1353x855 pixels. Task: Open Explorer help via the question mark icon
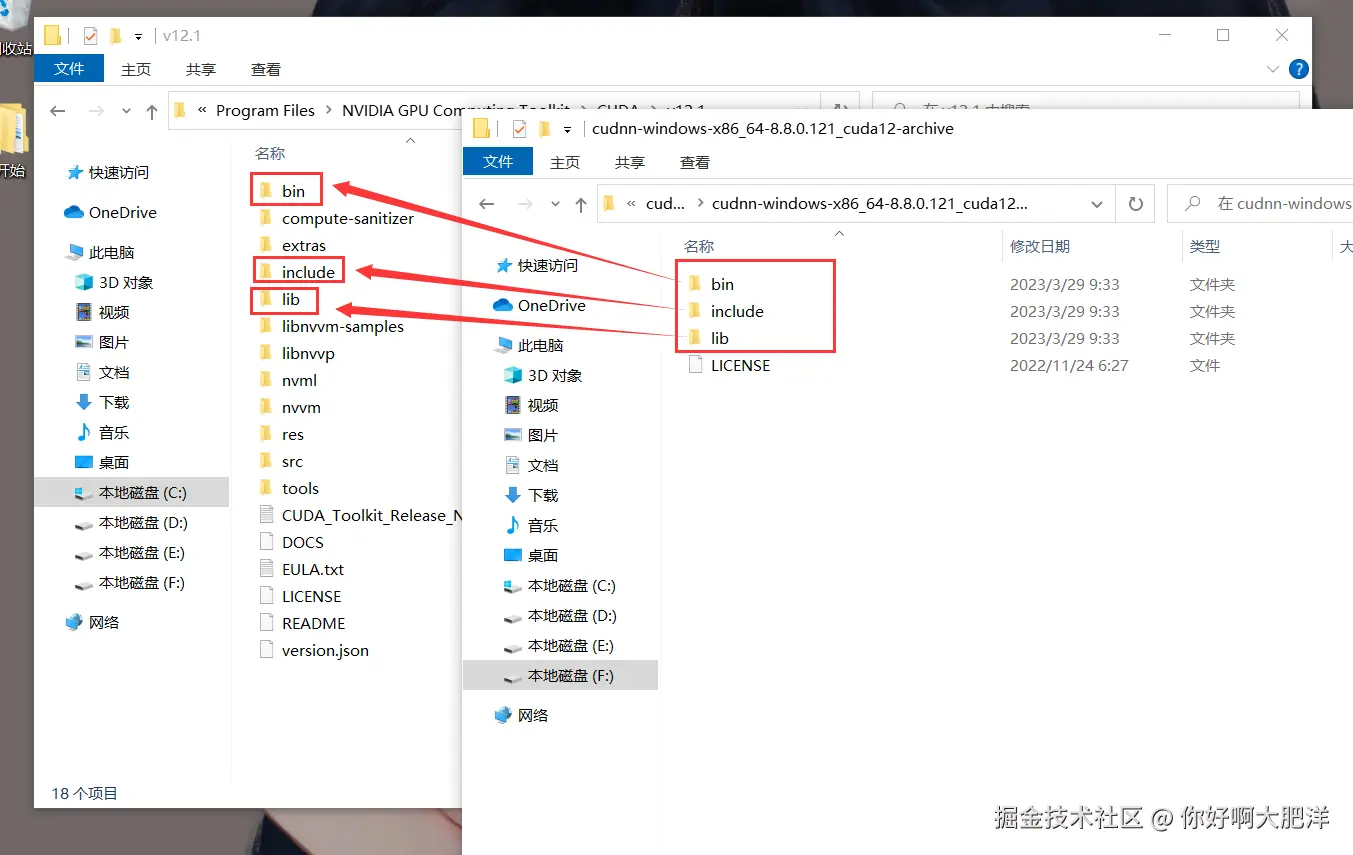1297,69
